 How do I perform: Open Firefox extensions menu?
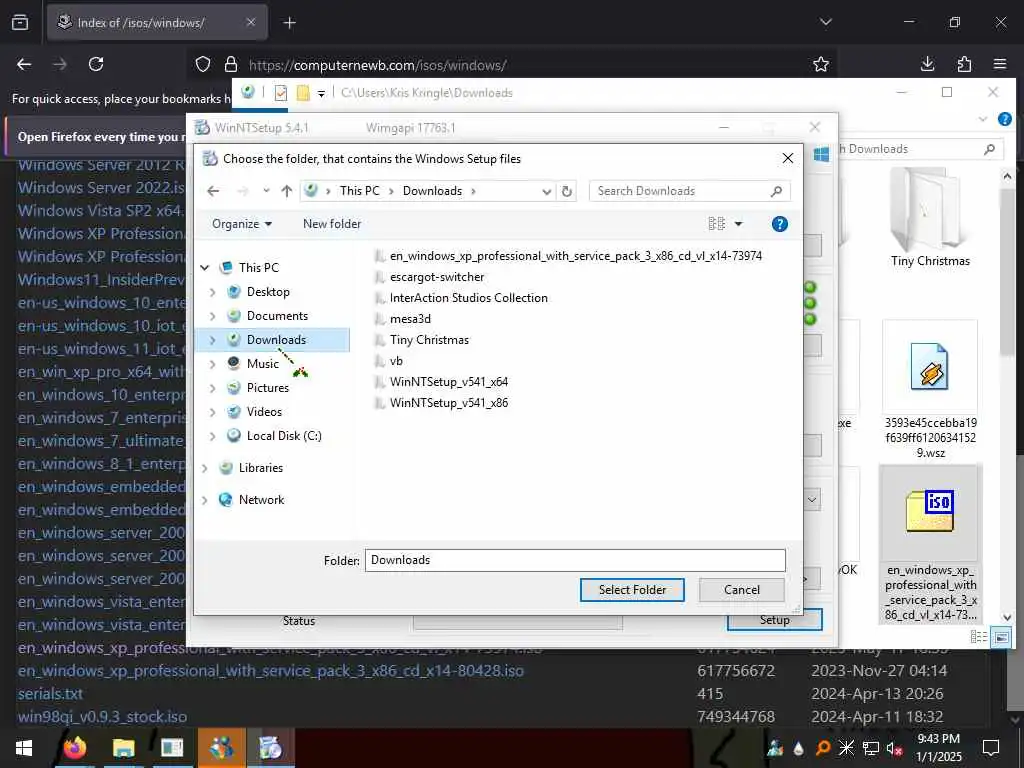[964, 64]
